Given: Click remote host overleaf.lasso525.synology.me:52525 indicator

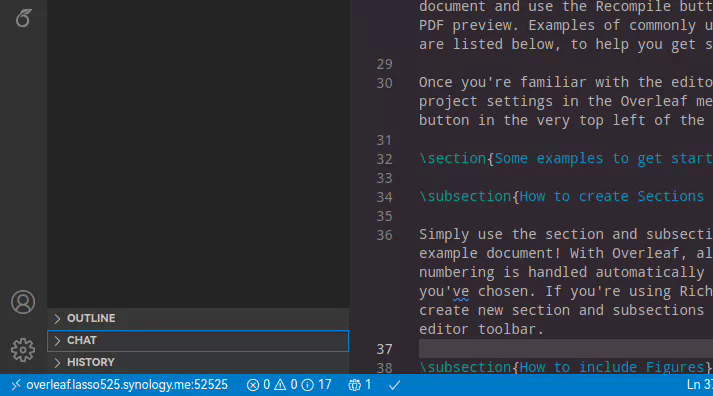Looking at the screenshot, I should tap(120, 385).
